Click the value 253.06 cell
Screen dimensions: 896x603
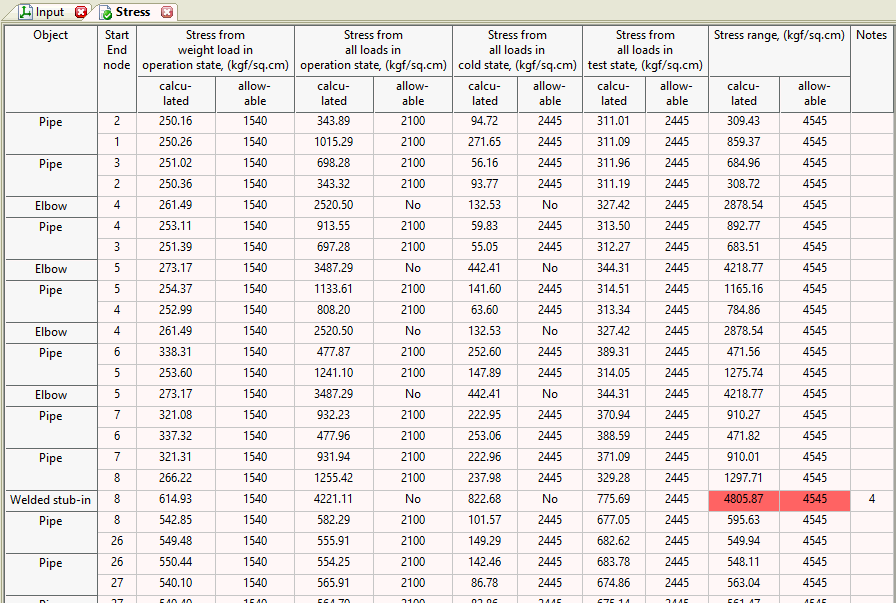pyautogui.click(x=485, y=436)
